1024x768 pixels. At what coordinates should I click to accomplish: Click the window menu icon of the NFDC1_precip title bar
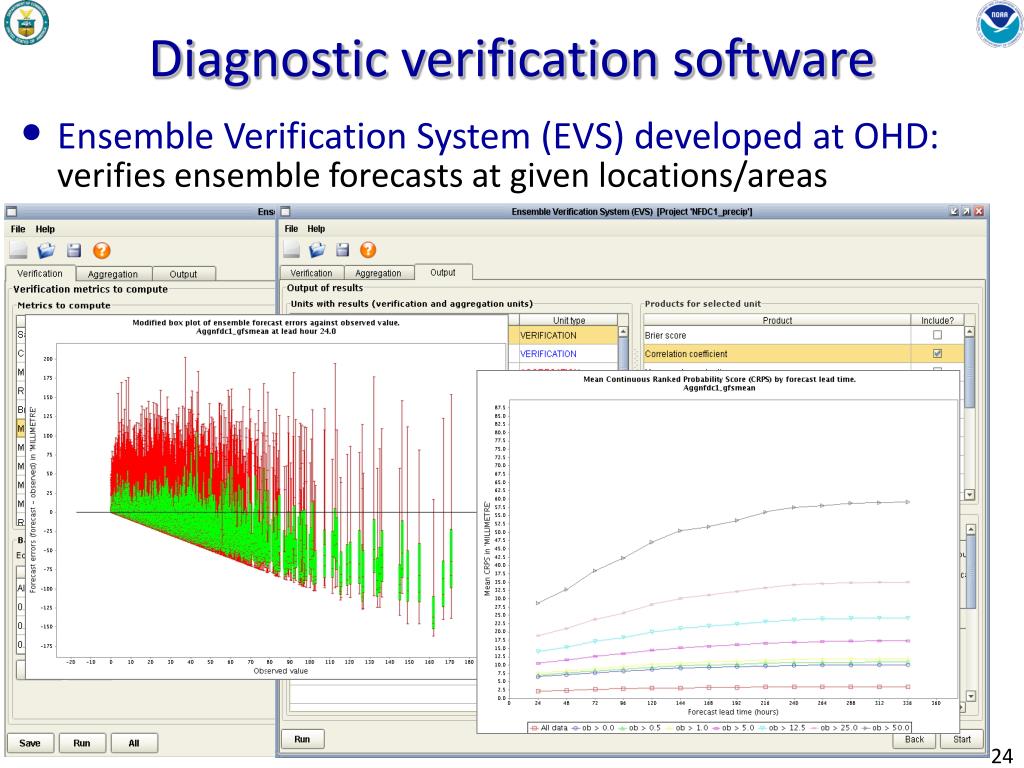coord(285,212)
